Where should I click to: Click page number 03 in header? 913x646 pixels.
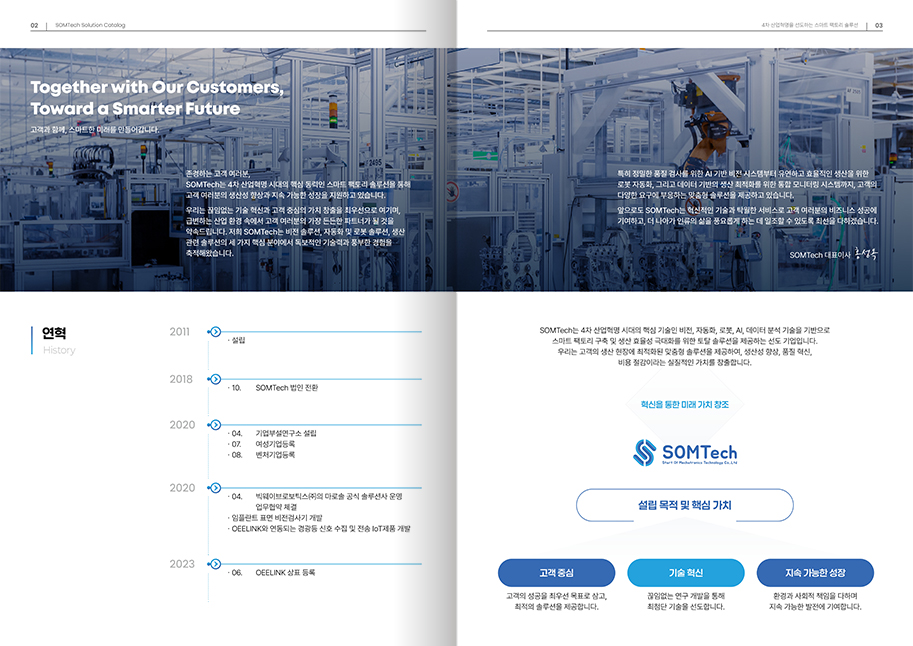[x=878, y=24]
